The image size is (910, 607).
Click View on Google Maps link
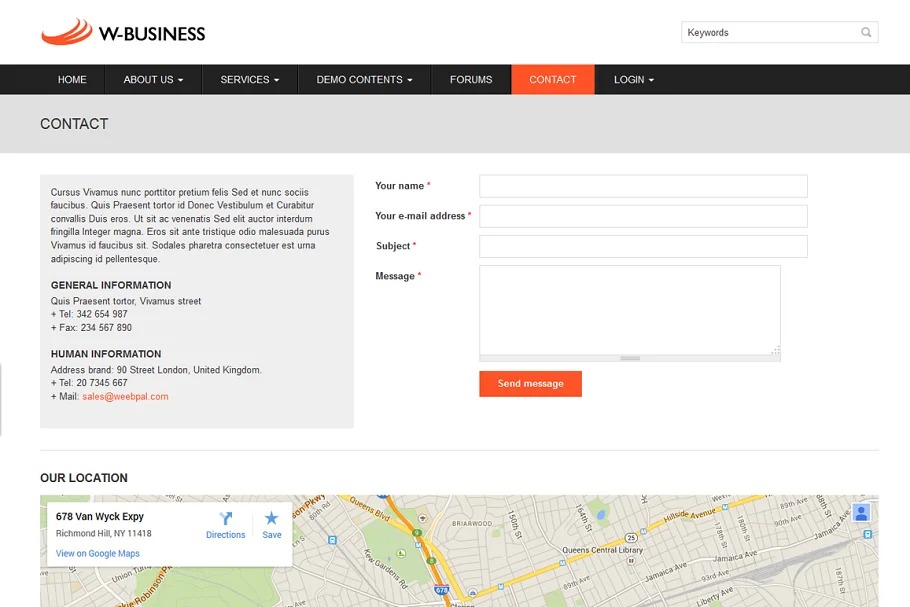[x=98, y=554]
